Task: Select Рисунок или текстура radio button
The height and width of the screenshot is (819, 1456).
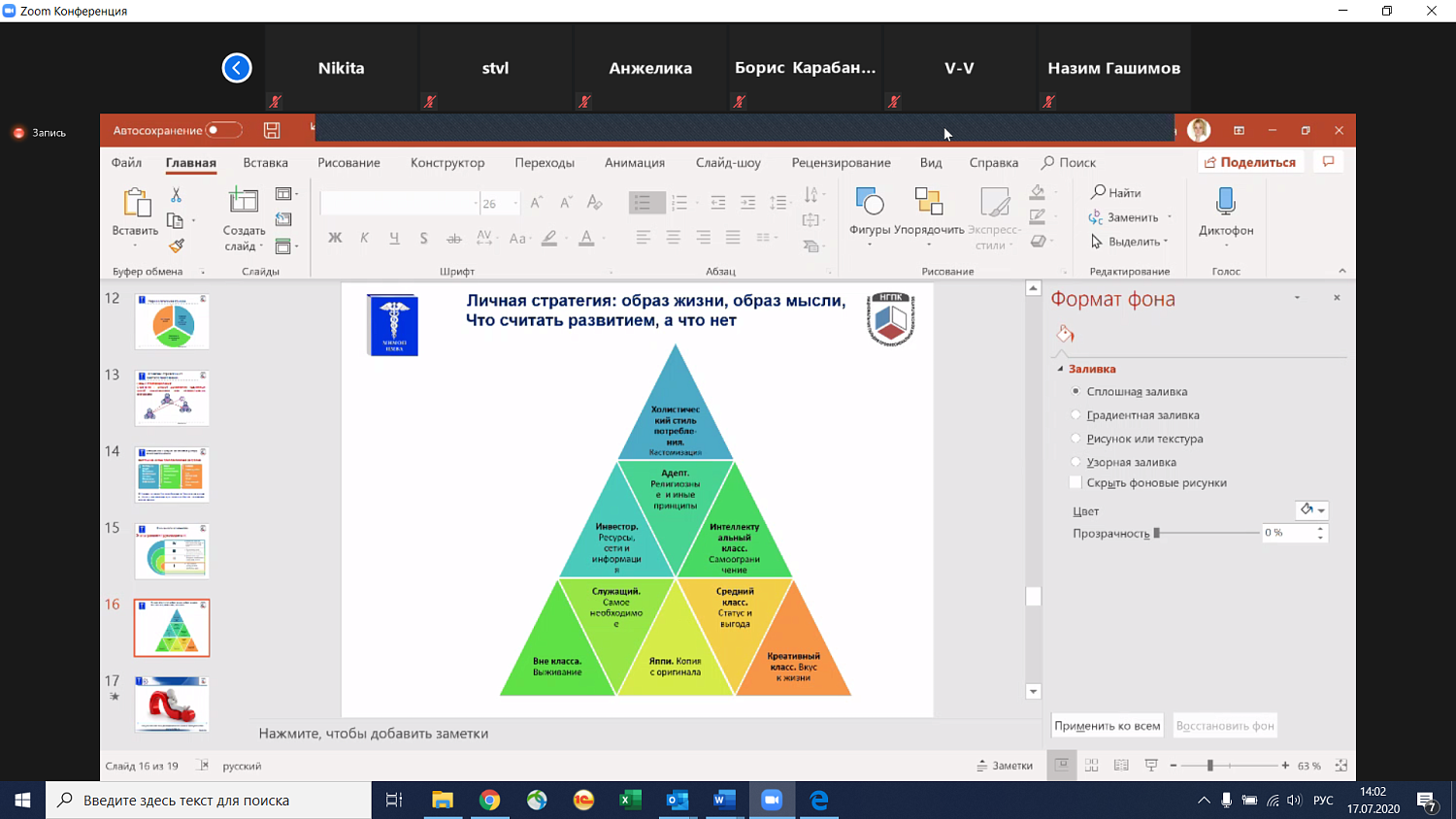Action: pyautogui.click(x=1075, y=439)
